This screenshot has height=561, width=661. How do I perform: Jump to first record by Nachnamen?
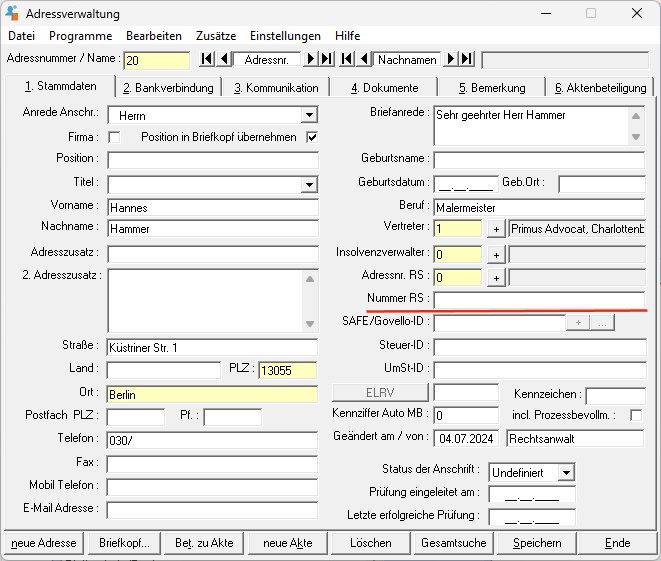347,59
